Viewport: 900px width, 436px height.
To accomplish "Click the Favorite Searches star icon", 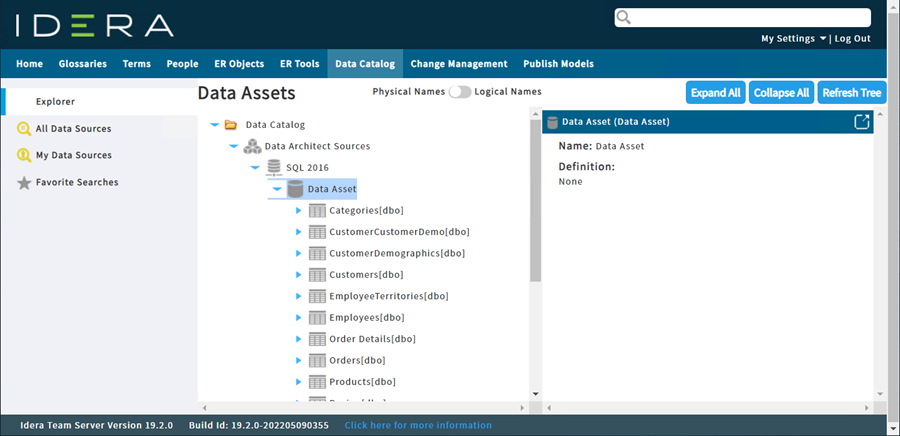I will coord(24,183).
